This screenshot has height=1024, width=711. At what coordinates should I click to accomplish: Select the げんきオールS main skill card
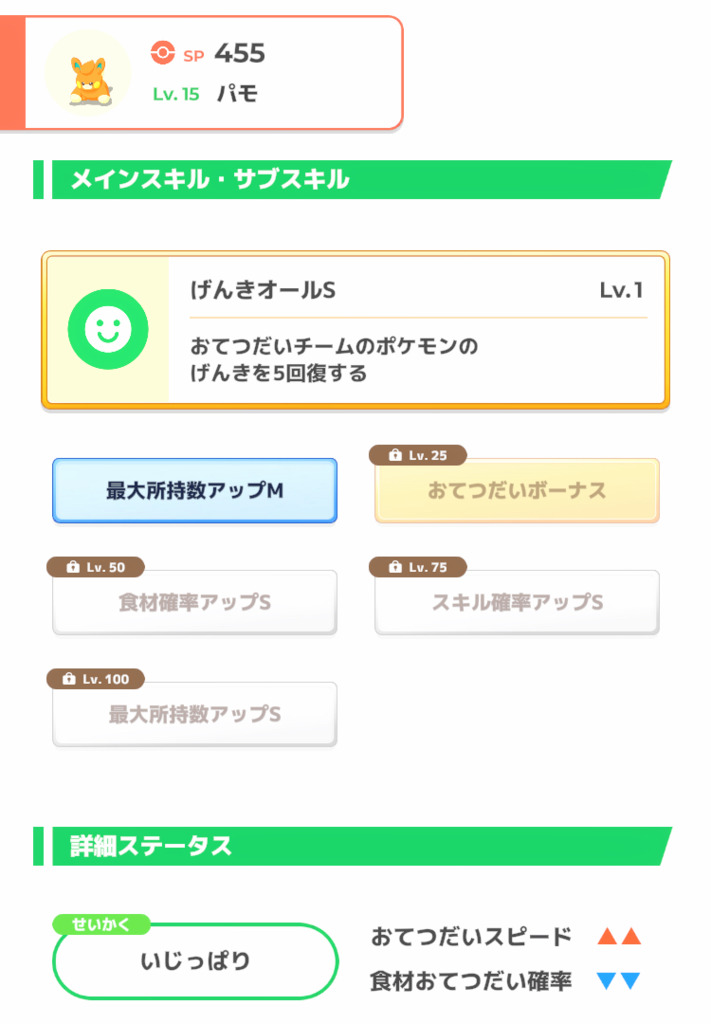356,330
